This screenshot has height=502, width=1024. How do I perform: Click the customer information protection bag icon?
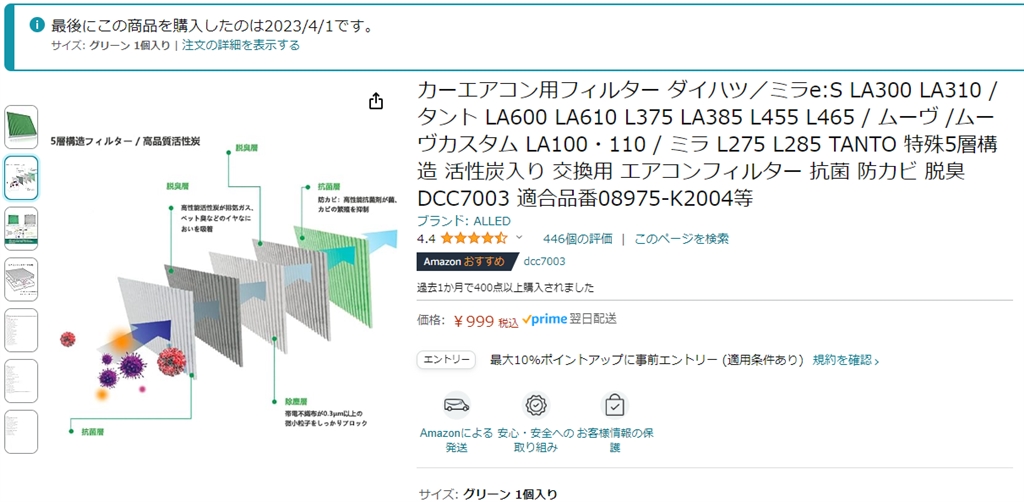pyautogui.click(x=615, y=405)
